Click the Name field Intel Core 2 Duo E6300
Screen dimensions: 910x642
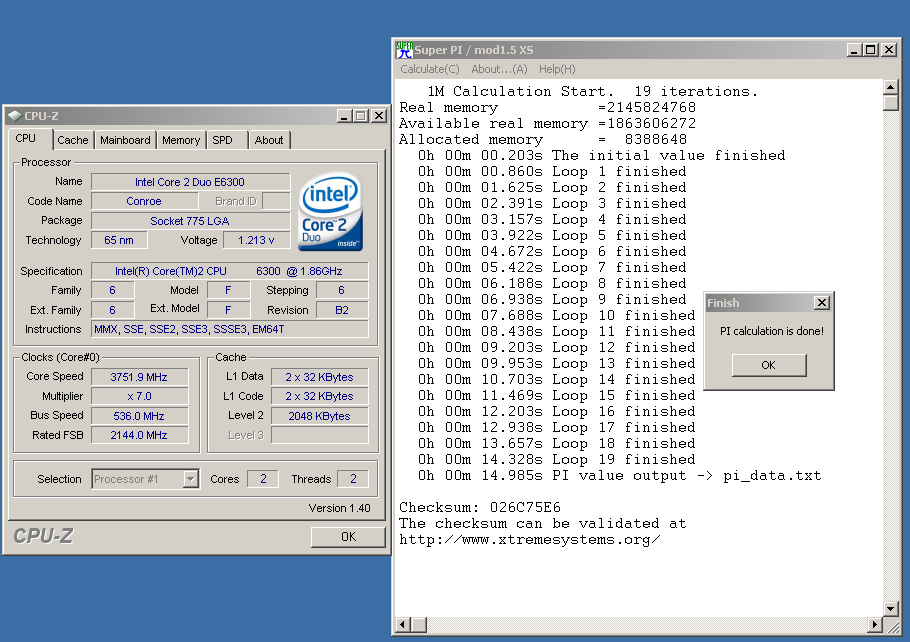[190, 182]
